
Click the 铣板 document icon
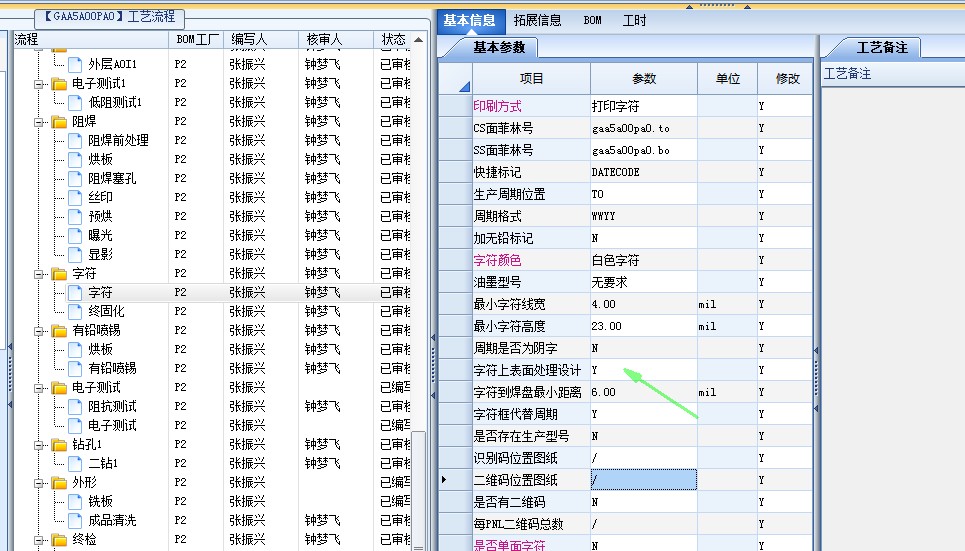tap(75, 502)
